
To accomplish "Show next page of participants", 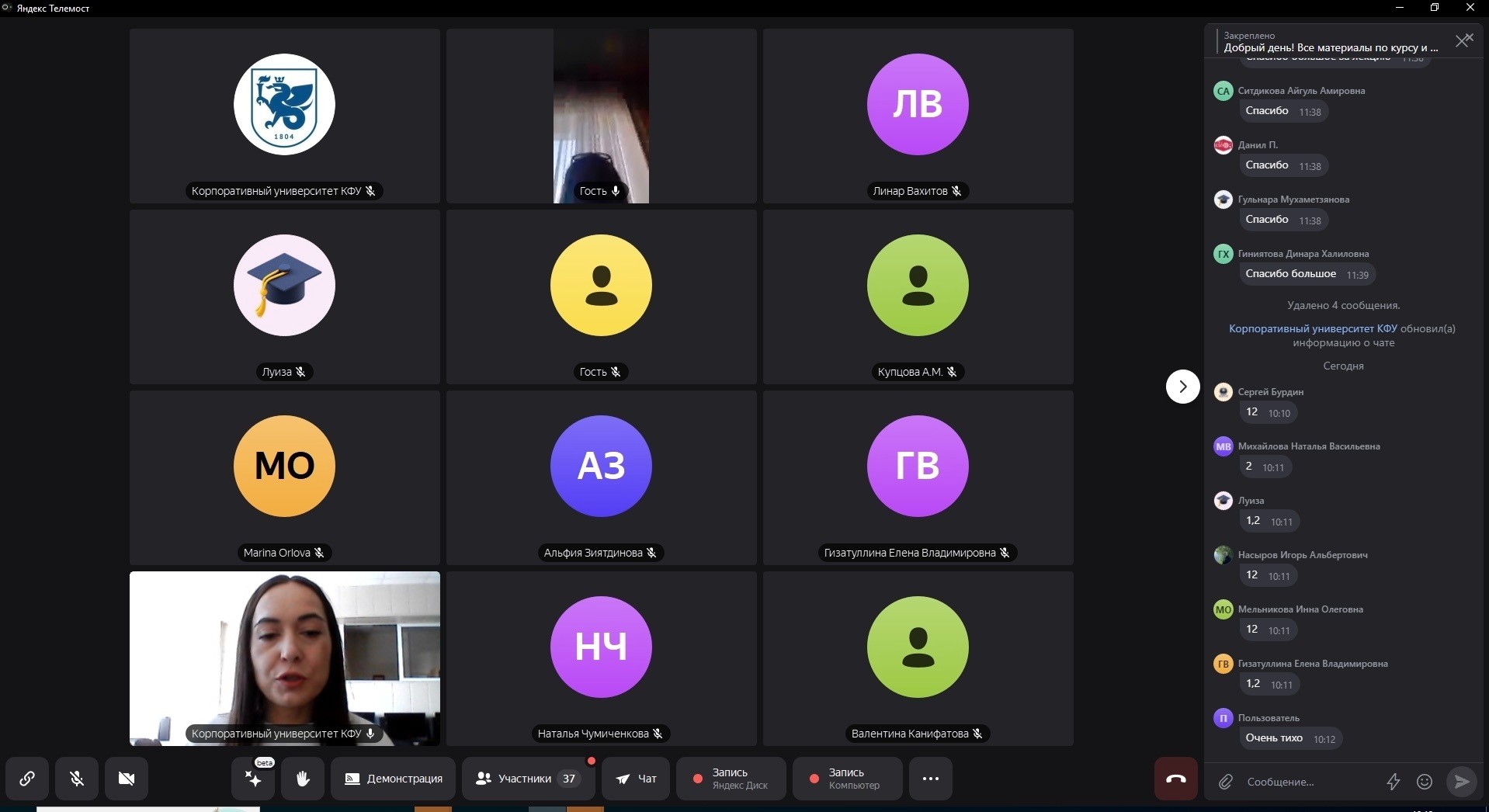I will tap(1182, 387).
